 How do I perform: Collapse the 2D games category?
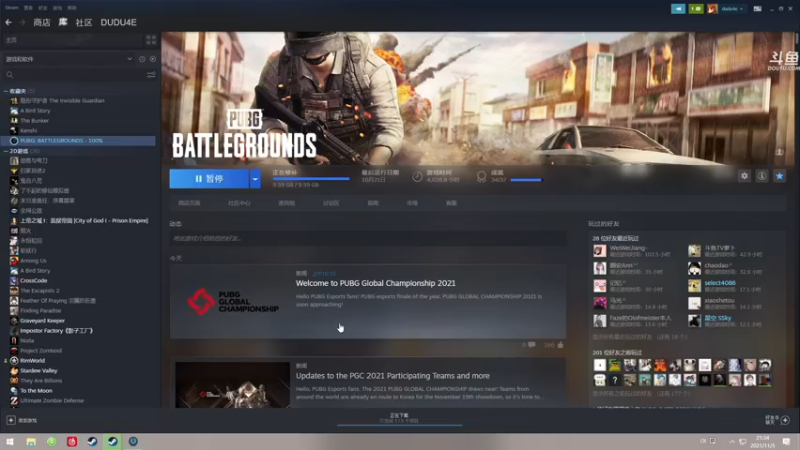(x=6, y=152)
